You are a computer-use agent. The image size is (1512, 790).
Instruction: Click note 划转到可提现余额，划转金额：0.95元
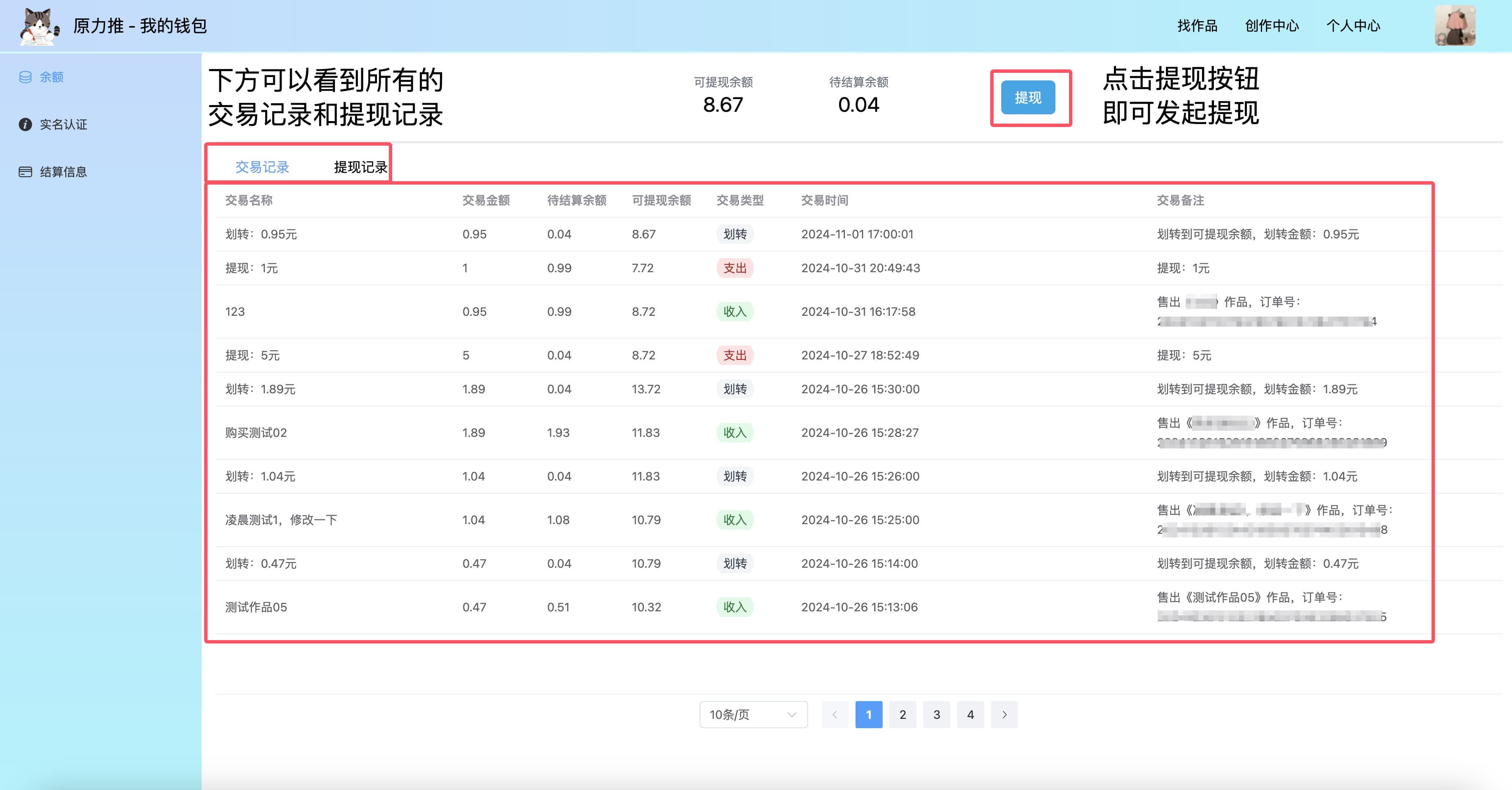(x=1258, y=234)
